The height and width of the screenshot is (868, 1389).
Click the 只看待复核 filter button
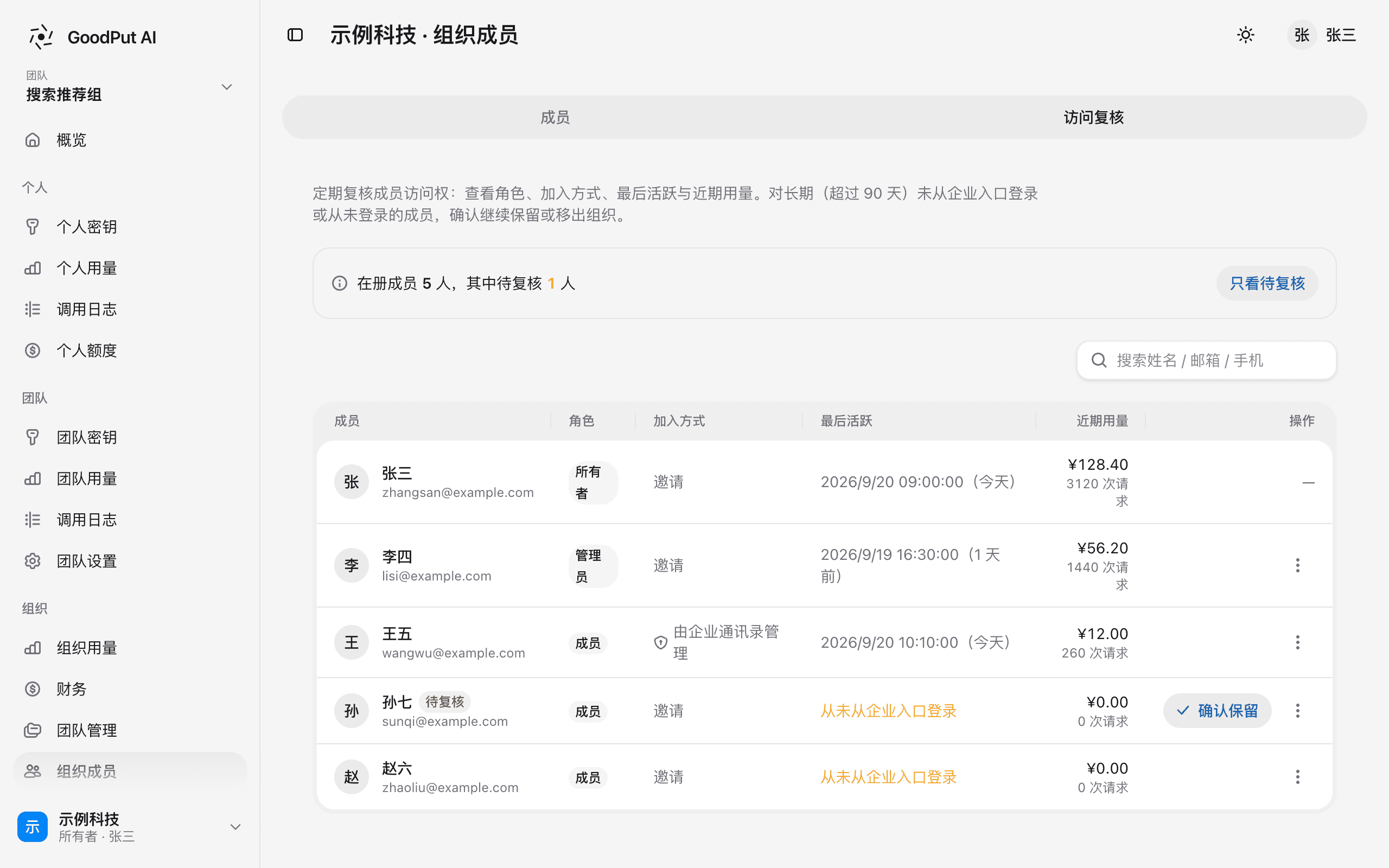1267,284
